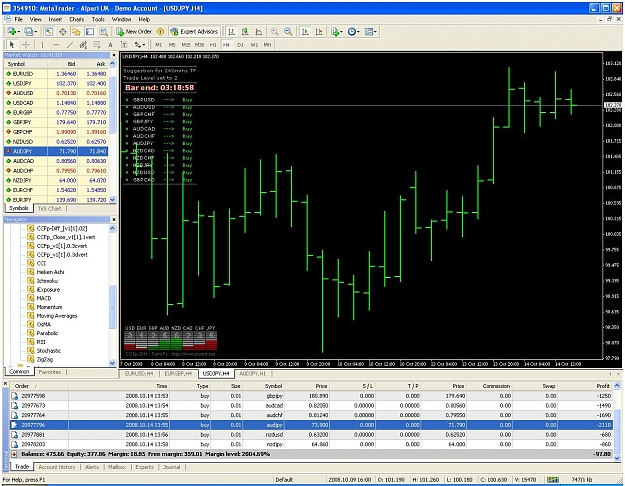
Task: Select the trendline drawing tool
Action: click(69, 45)
